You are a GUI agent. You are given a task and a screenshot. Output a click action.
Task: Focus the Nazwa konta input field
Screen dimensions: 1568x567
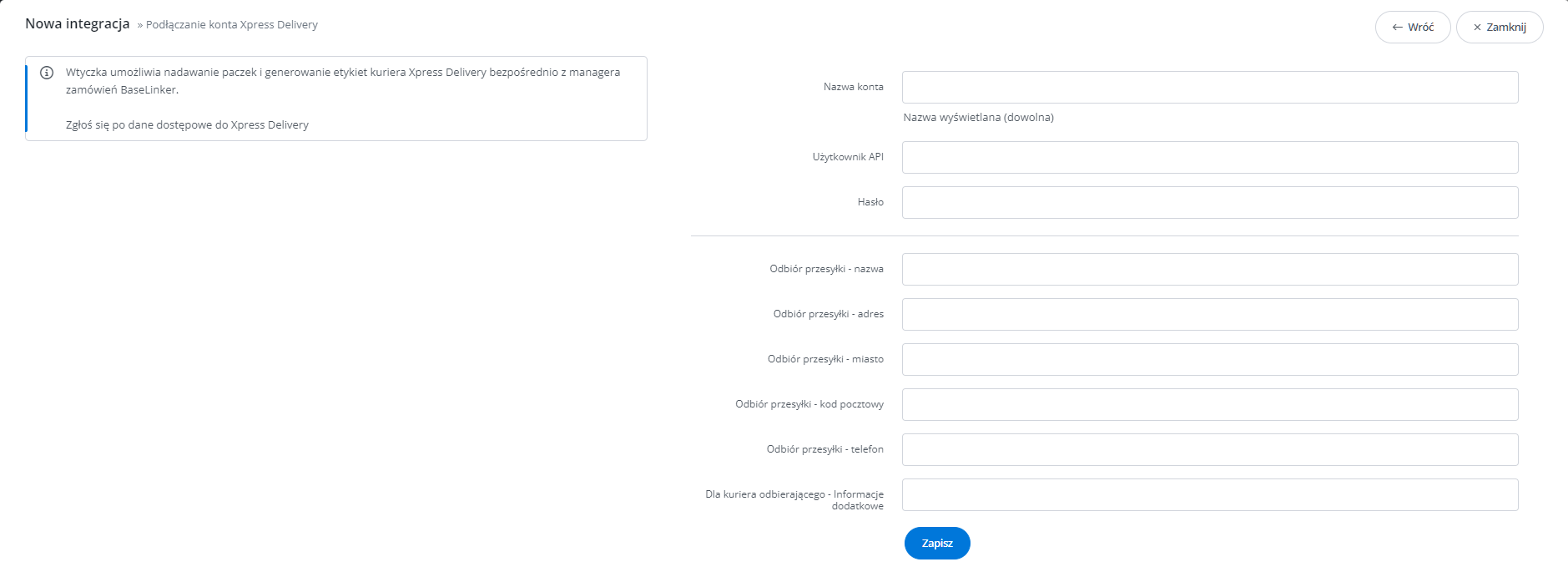tap(1210, 88)
